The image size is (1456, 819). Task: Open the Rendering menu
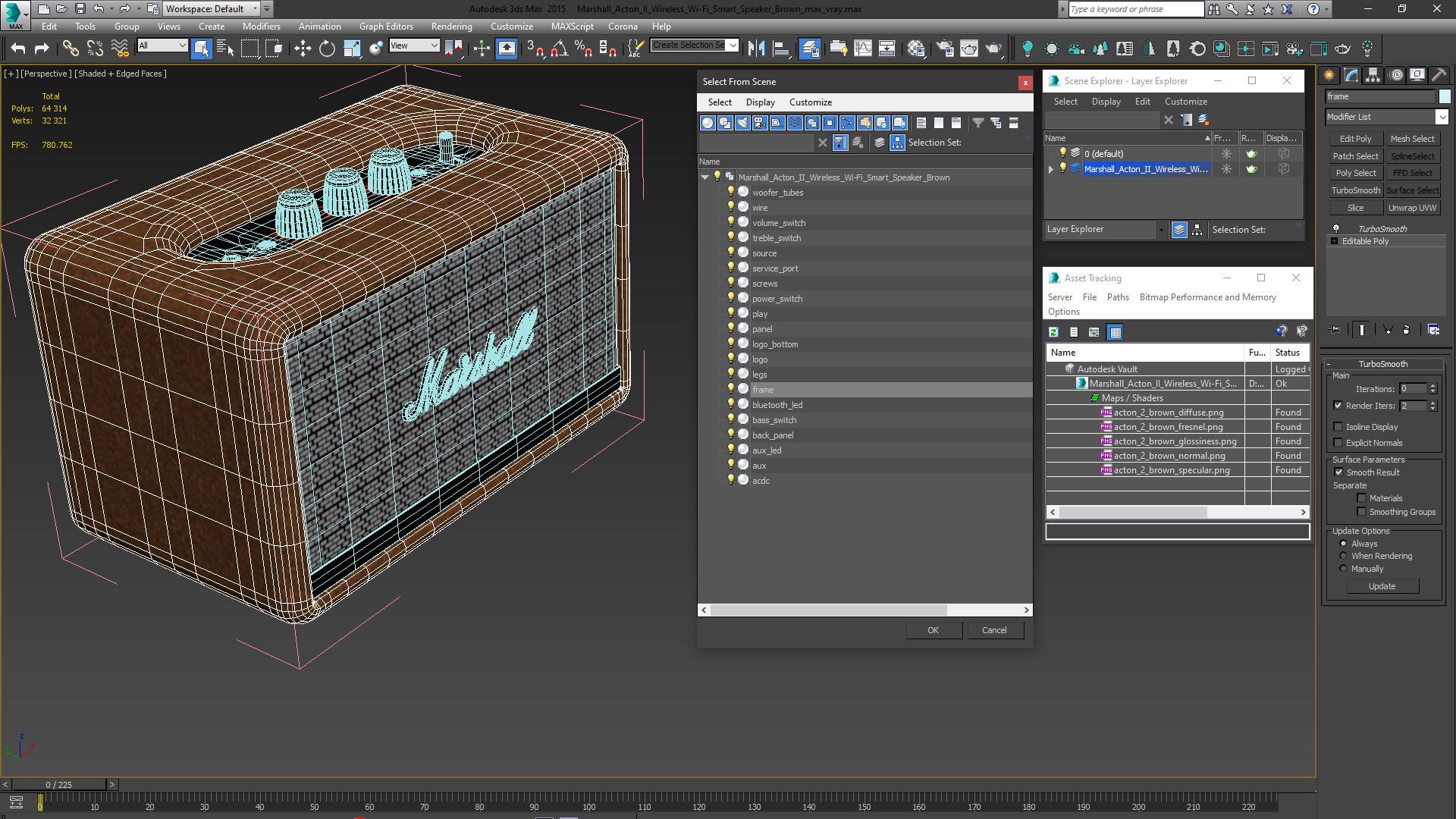452,27
